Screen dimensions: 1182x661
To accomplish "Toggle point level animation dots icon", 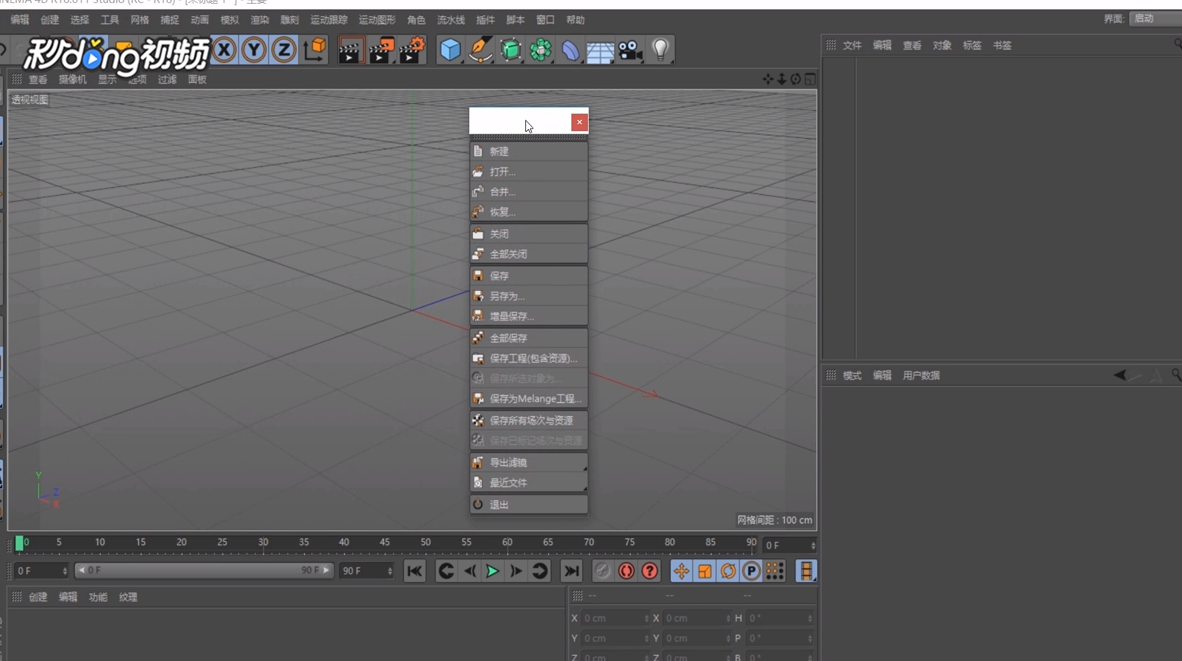I will [774, 571].
